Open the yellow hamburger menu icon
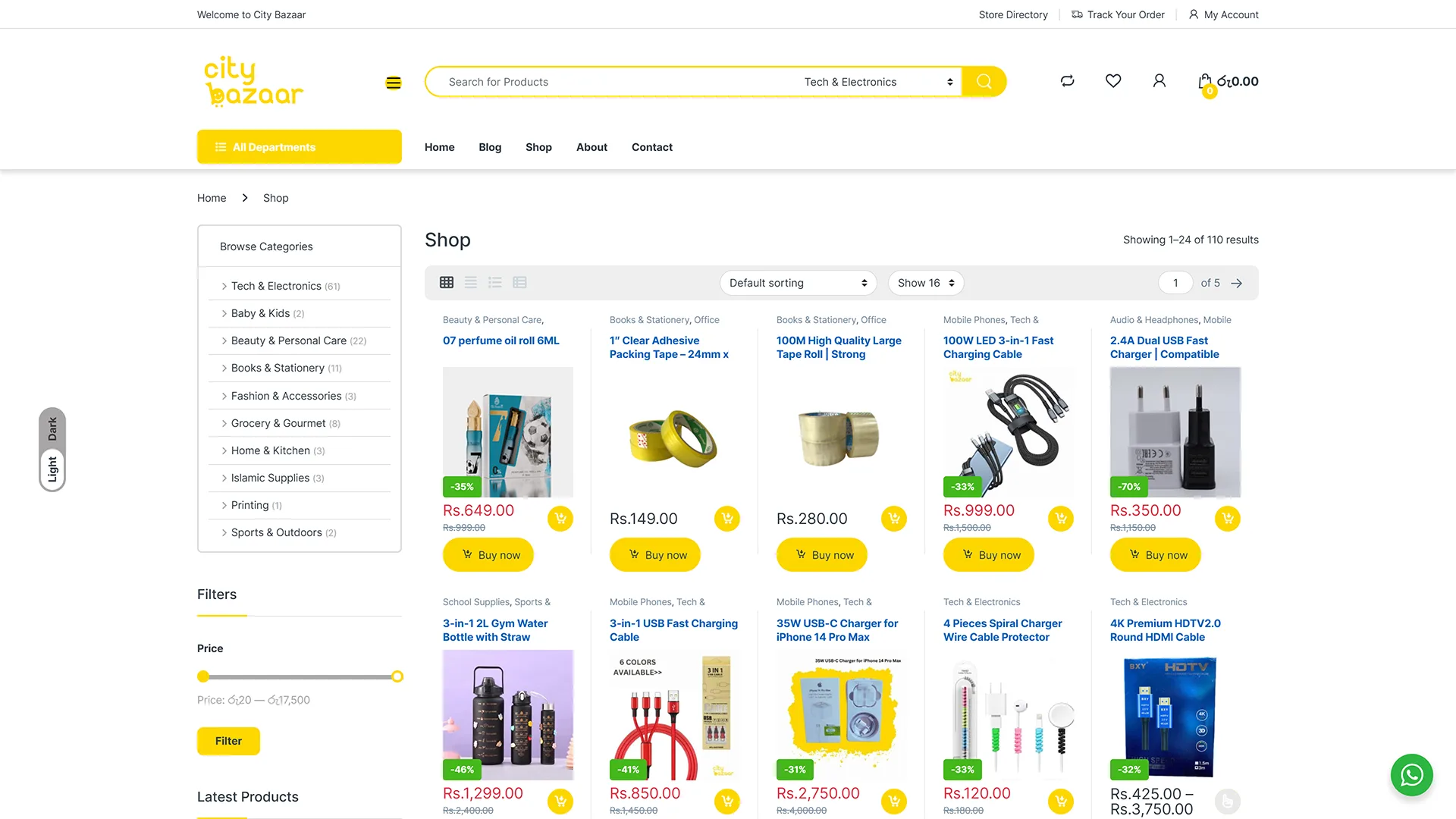Screen dimensions: 1456x819 [x=393, y=83]
